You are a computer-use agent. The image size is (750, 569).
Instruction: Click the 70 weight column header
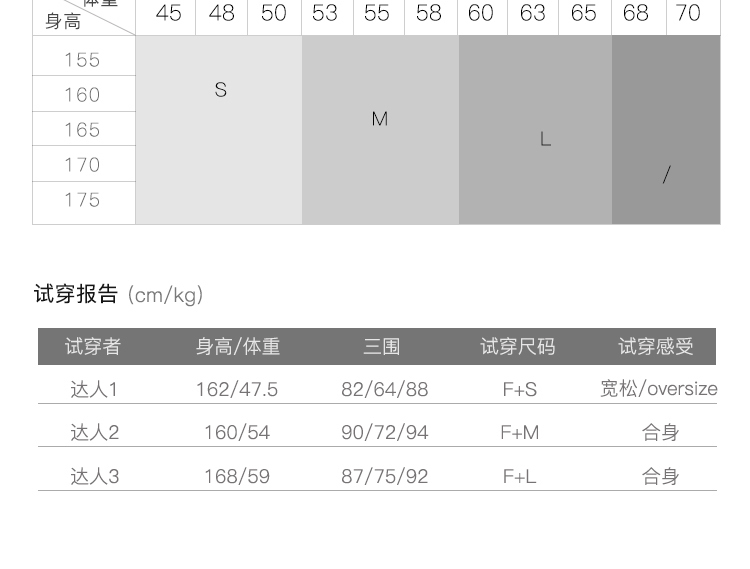click(688, 14)
